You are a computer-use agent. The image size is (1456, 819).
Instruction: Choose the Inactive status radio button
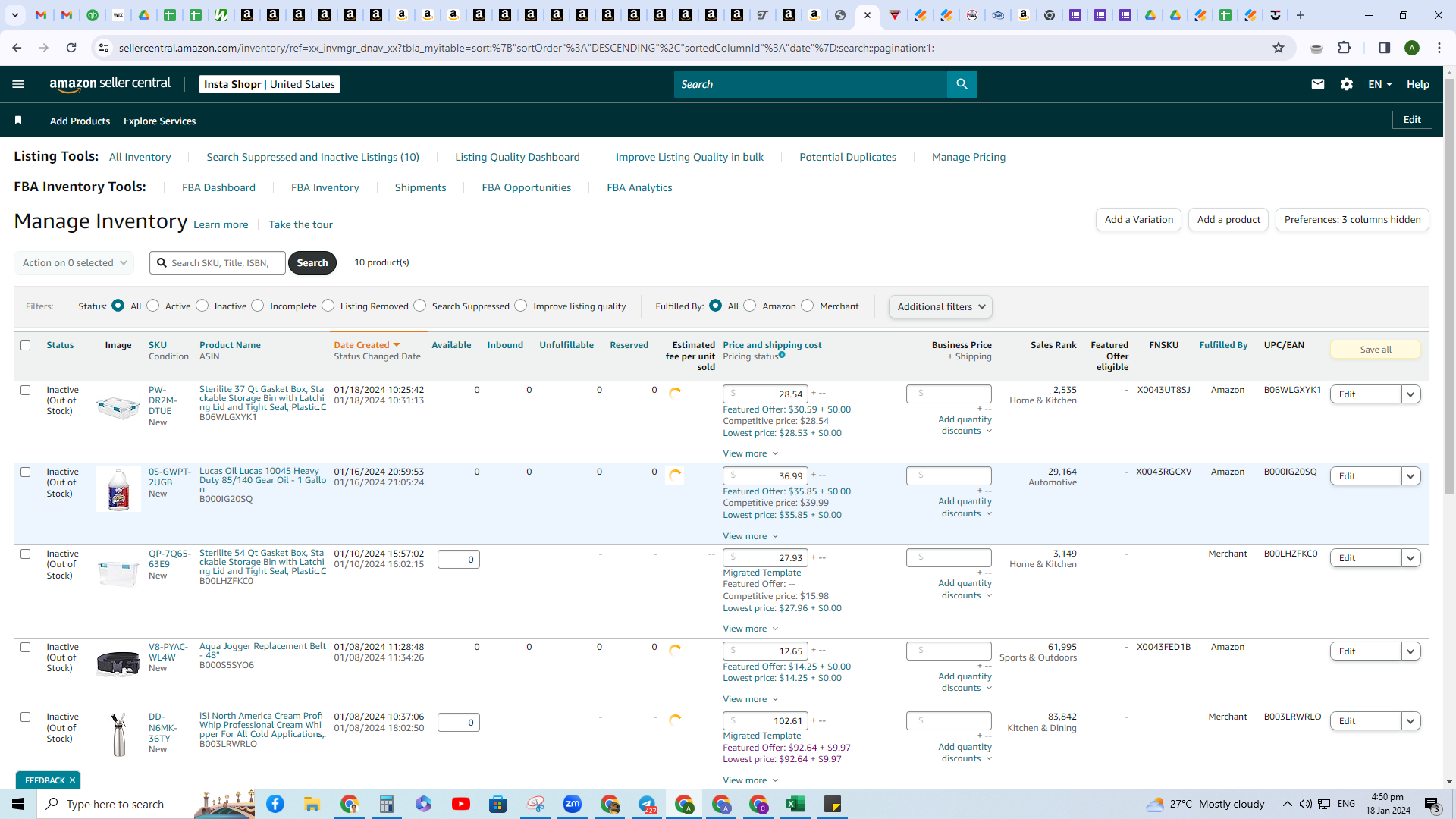202,305
